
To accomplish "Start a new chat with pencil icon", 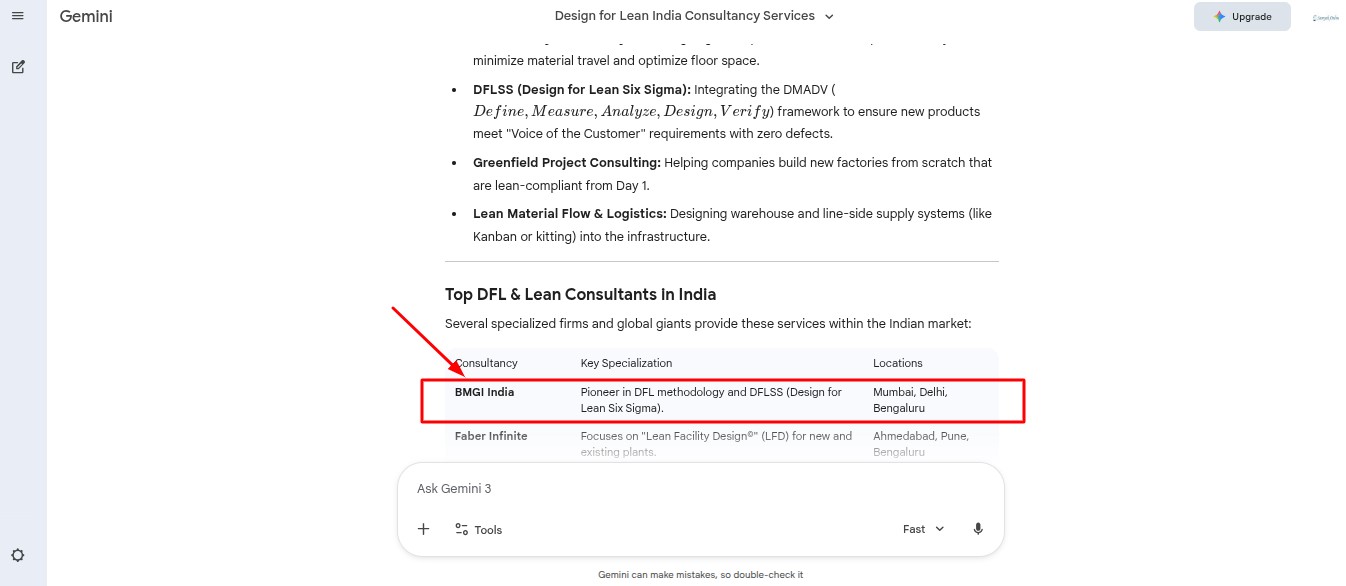I will 18,67.
